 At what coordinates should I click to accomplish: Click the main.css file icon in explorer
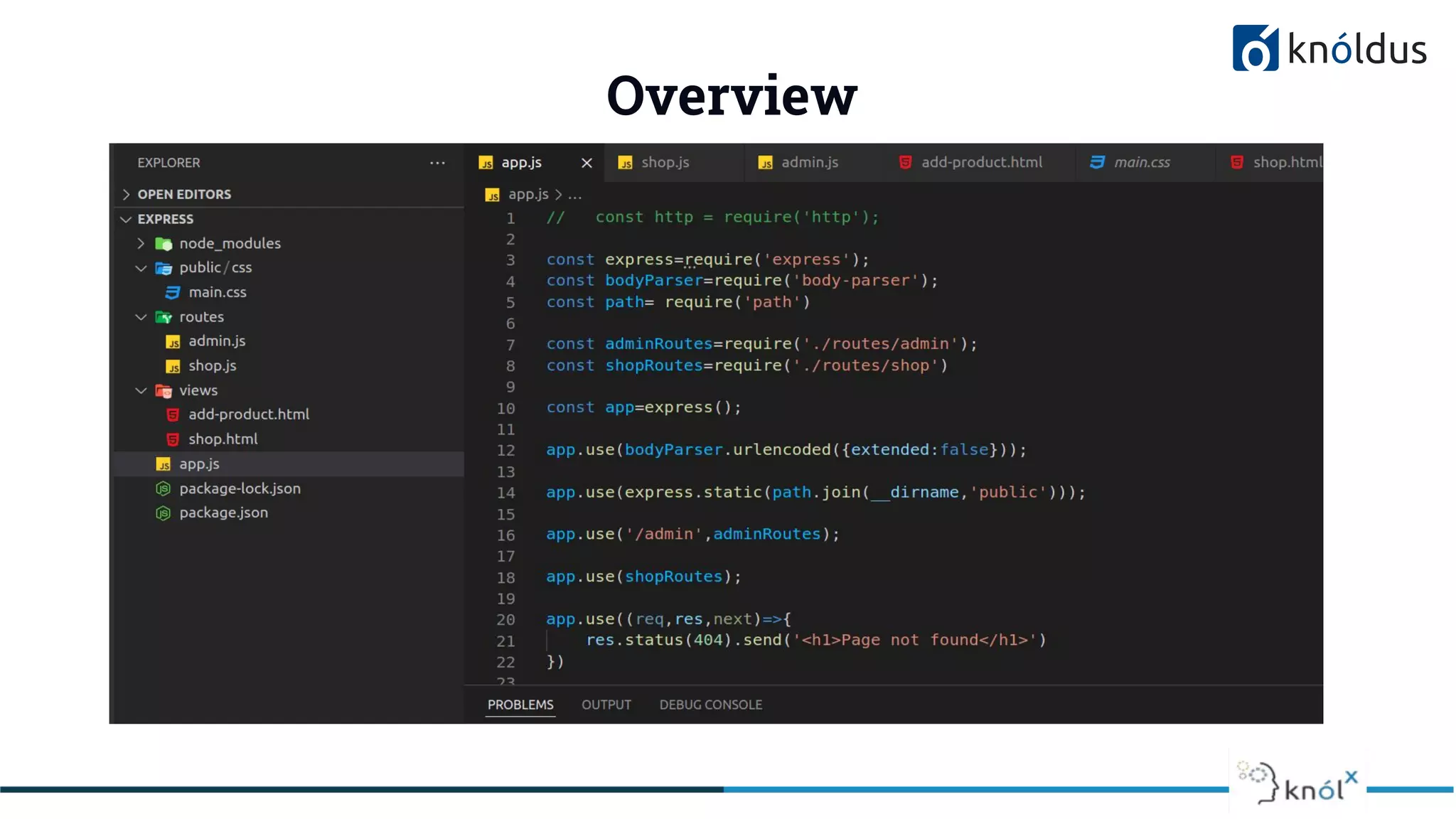click(x=173, y=292)
